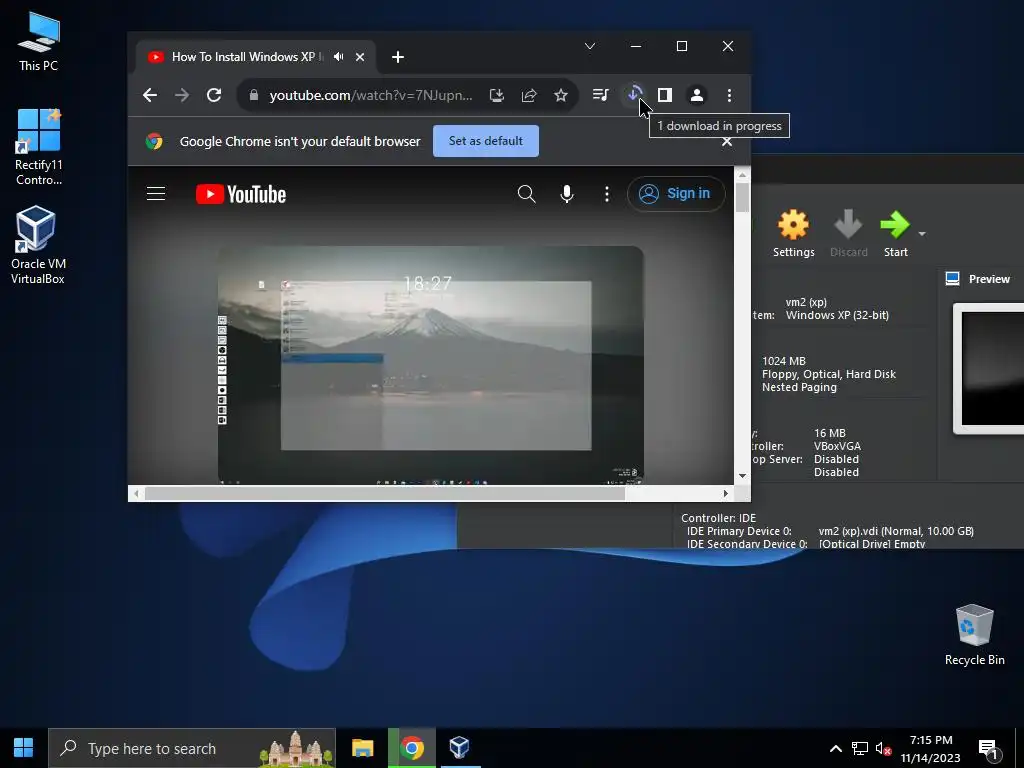Dismiss the default browser infobar

point(727,142)
